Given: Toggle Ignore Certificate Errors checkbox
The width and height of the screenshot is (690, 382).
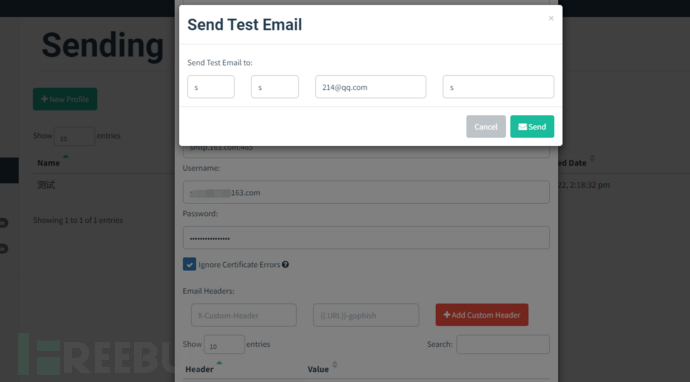Looking at the screenshot, I should click(189, 264).
